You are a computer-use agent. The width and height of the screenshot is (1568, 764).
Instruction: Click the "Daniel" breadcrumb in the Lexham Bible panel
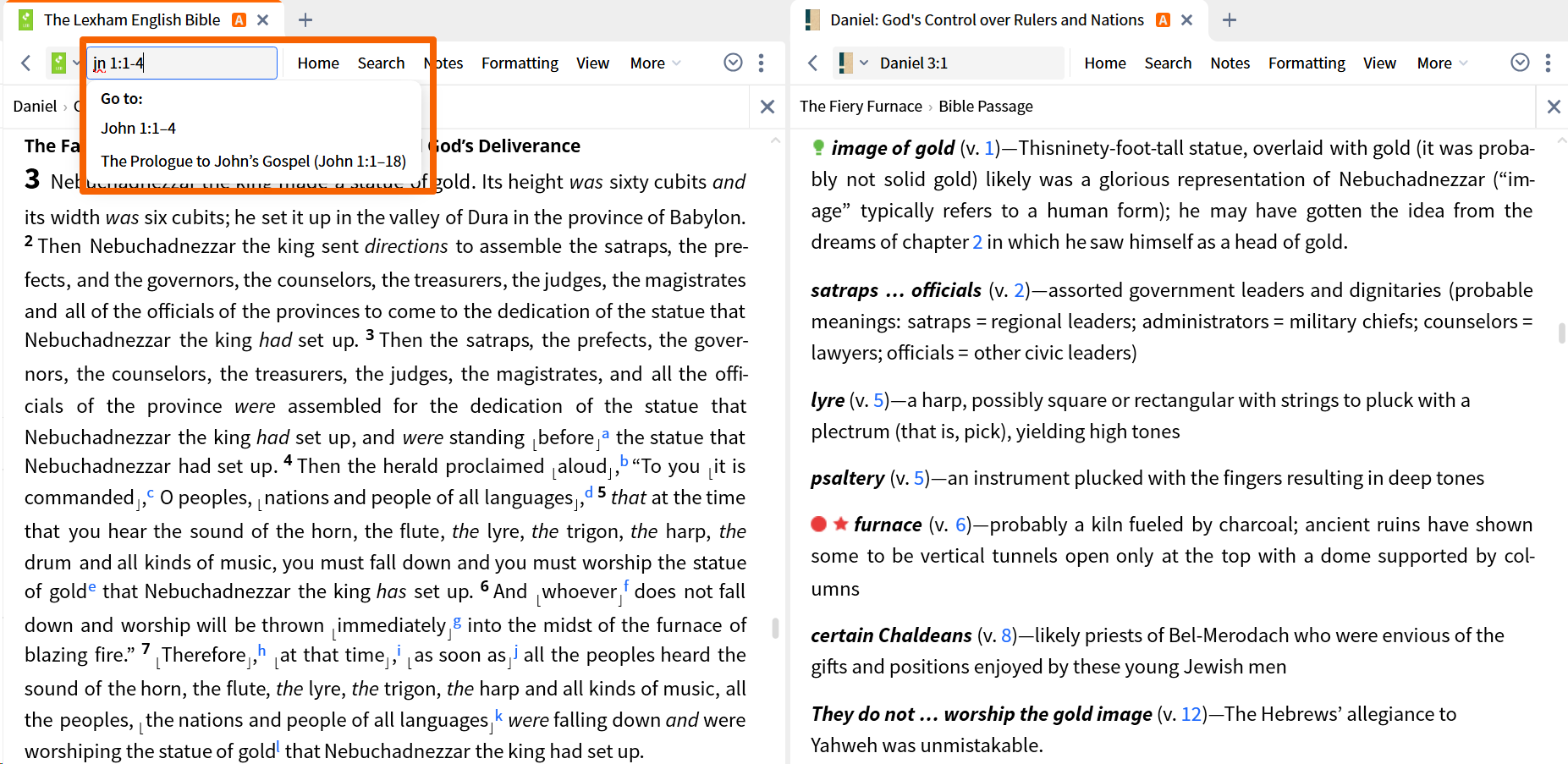[36, 106]
